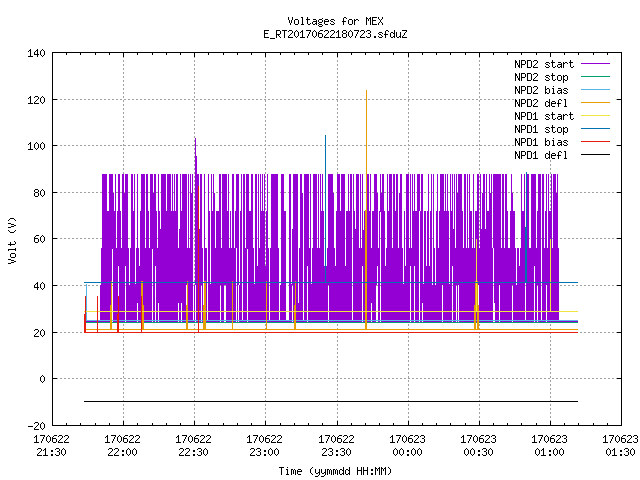Click the orange NPD2 defl legend line

pos(596,102)
